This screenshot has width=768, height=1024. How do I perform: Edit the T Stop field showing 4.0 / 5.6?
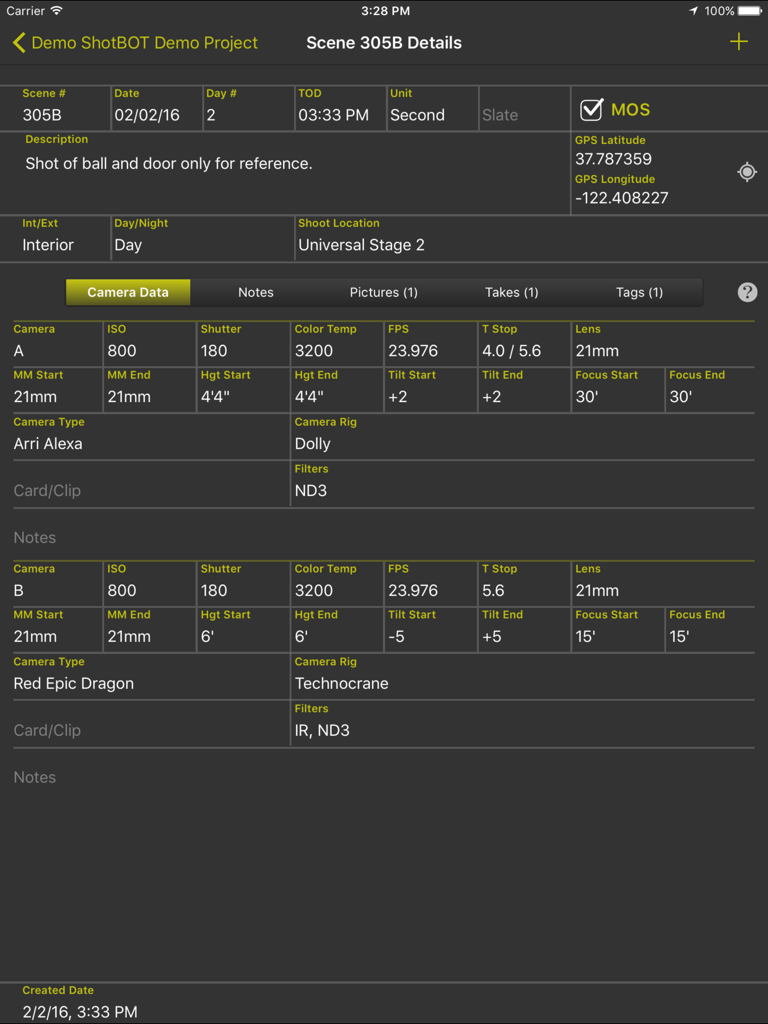pyautogui.click(x=510, y=351)
